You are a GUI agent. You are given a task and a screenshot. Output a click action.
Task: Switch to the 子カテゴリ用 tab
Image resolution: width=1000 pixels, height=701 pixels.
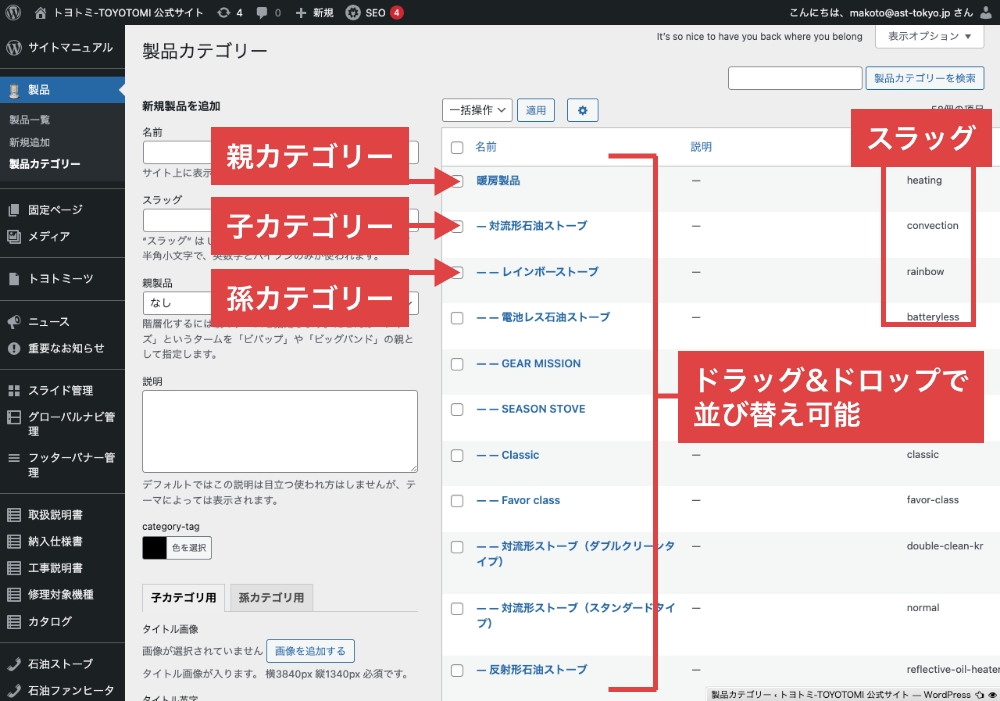[184, 598]
